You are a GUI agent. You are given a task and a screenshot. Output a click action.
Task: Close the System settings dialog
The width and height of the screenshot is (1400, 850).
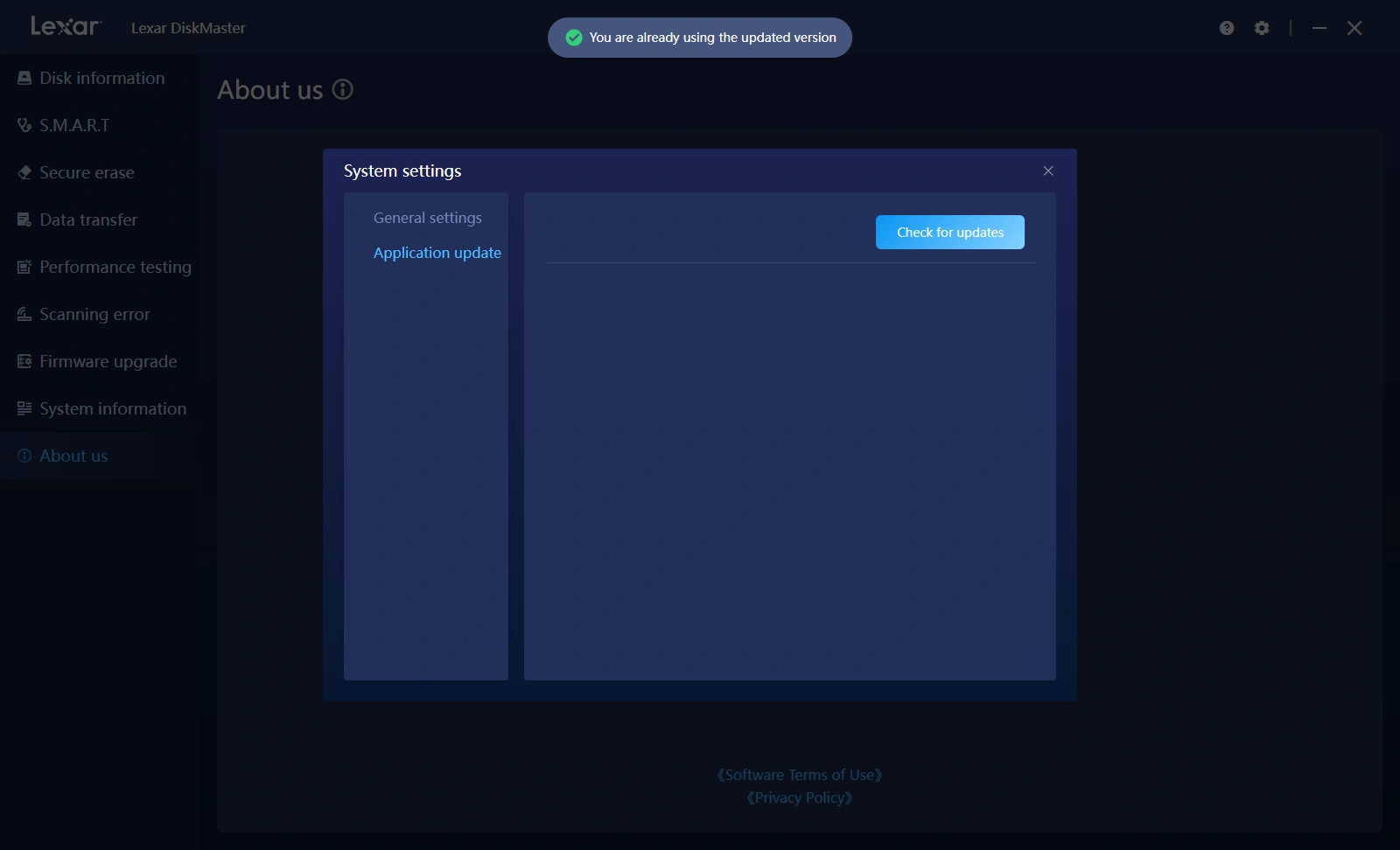click(1048, 171)
